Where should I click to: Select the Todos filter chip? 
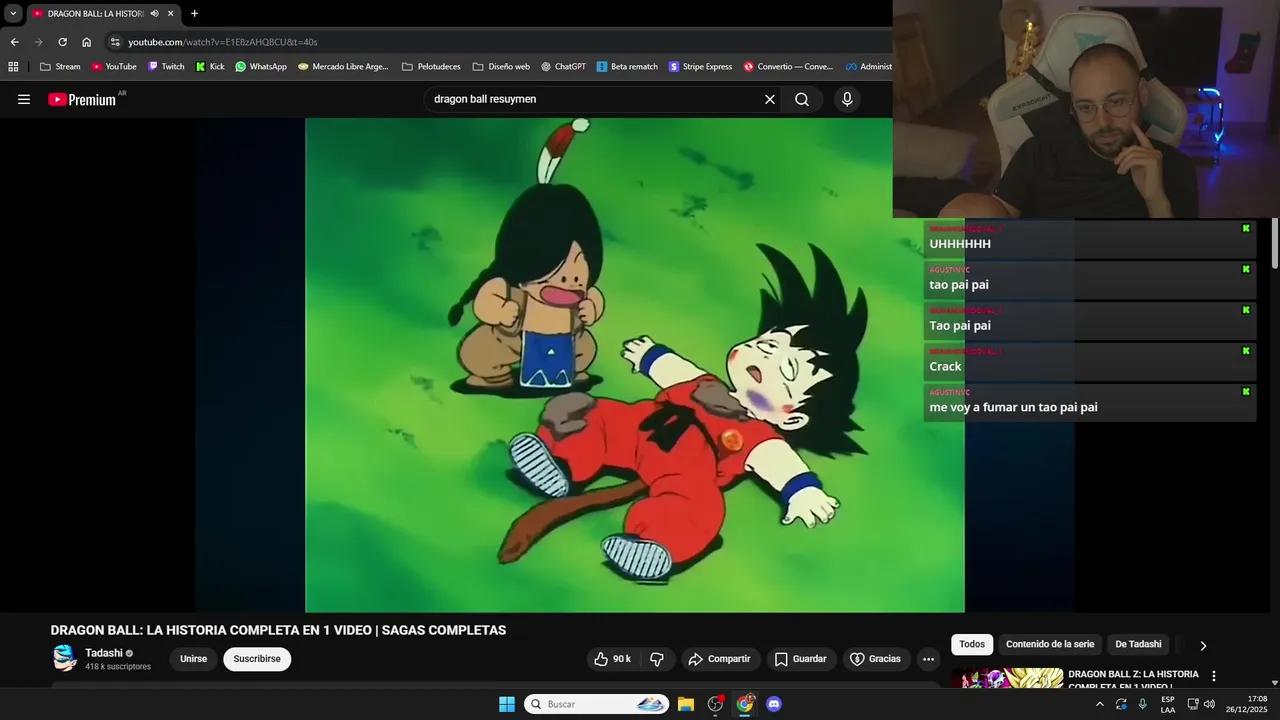972,645
